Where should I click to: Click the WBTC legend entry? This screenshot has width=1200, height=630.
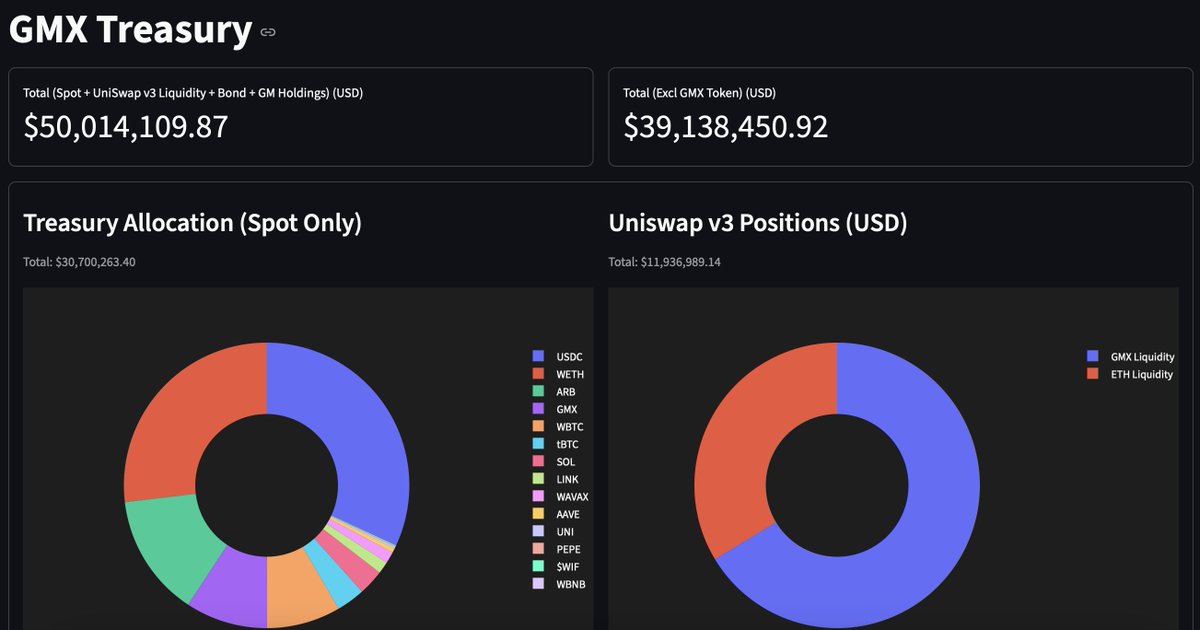tap(558, 427)
